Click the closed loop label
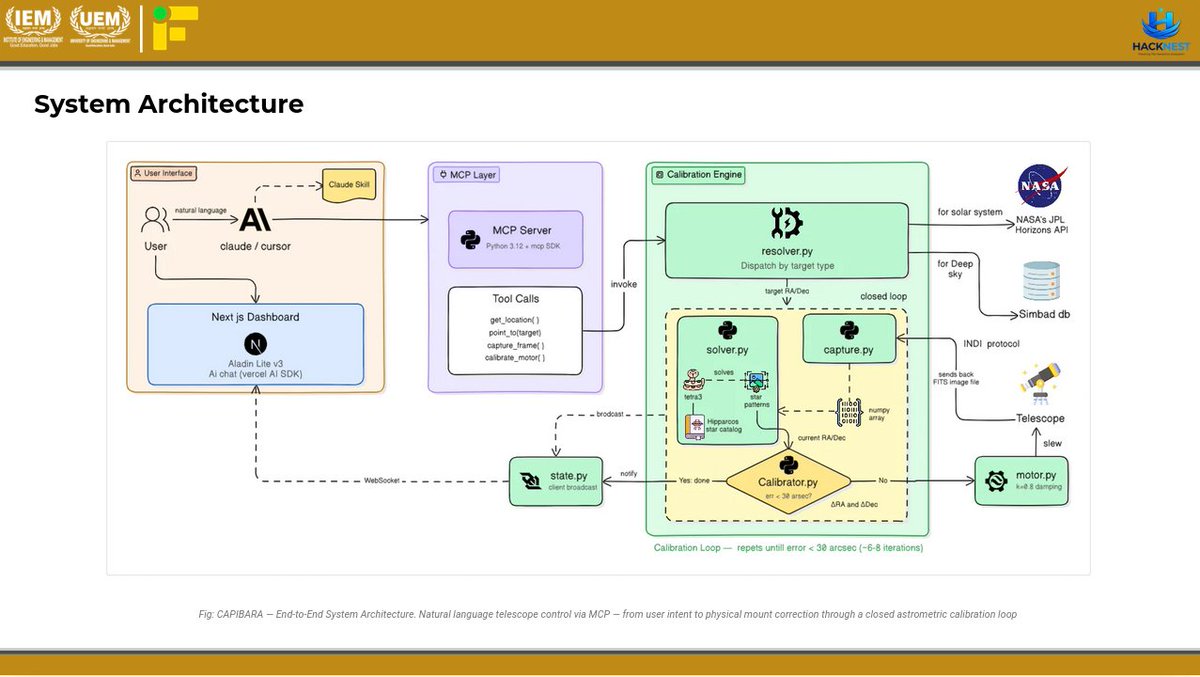This screenshot has height=677, width=1200. (x=883, y=297)
